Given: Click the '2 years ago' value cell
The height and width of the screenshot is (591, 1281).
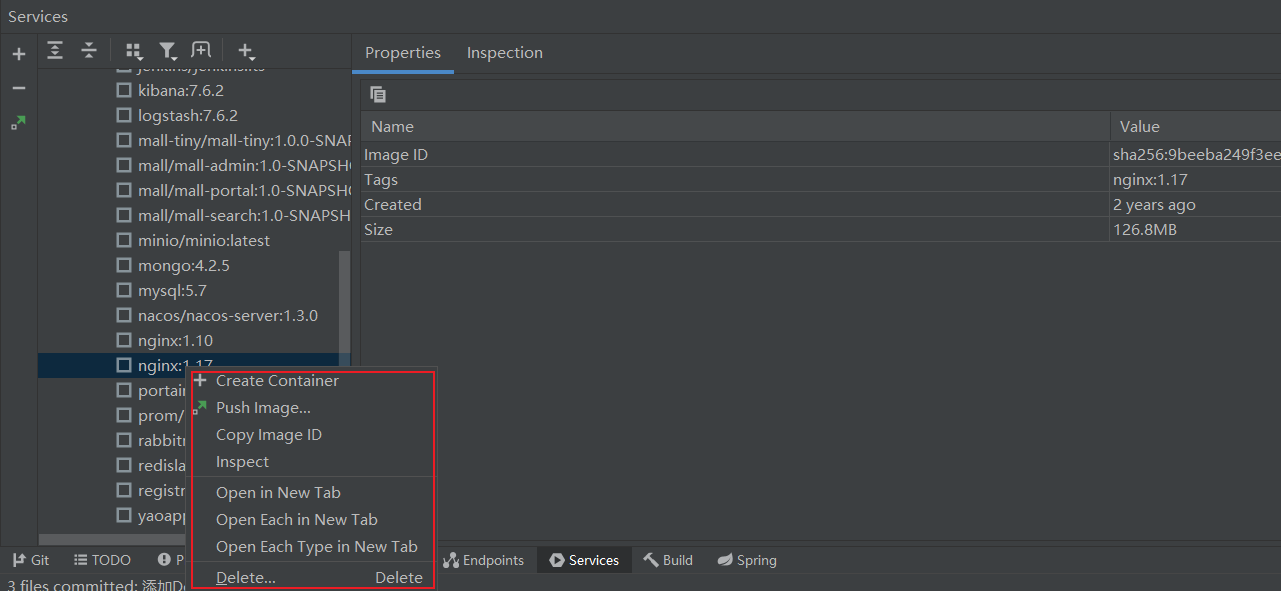Looking at the screenshot, I should [1196, 205].
